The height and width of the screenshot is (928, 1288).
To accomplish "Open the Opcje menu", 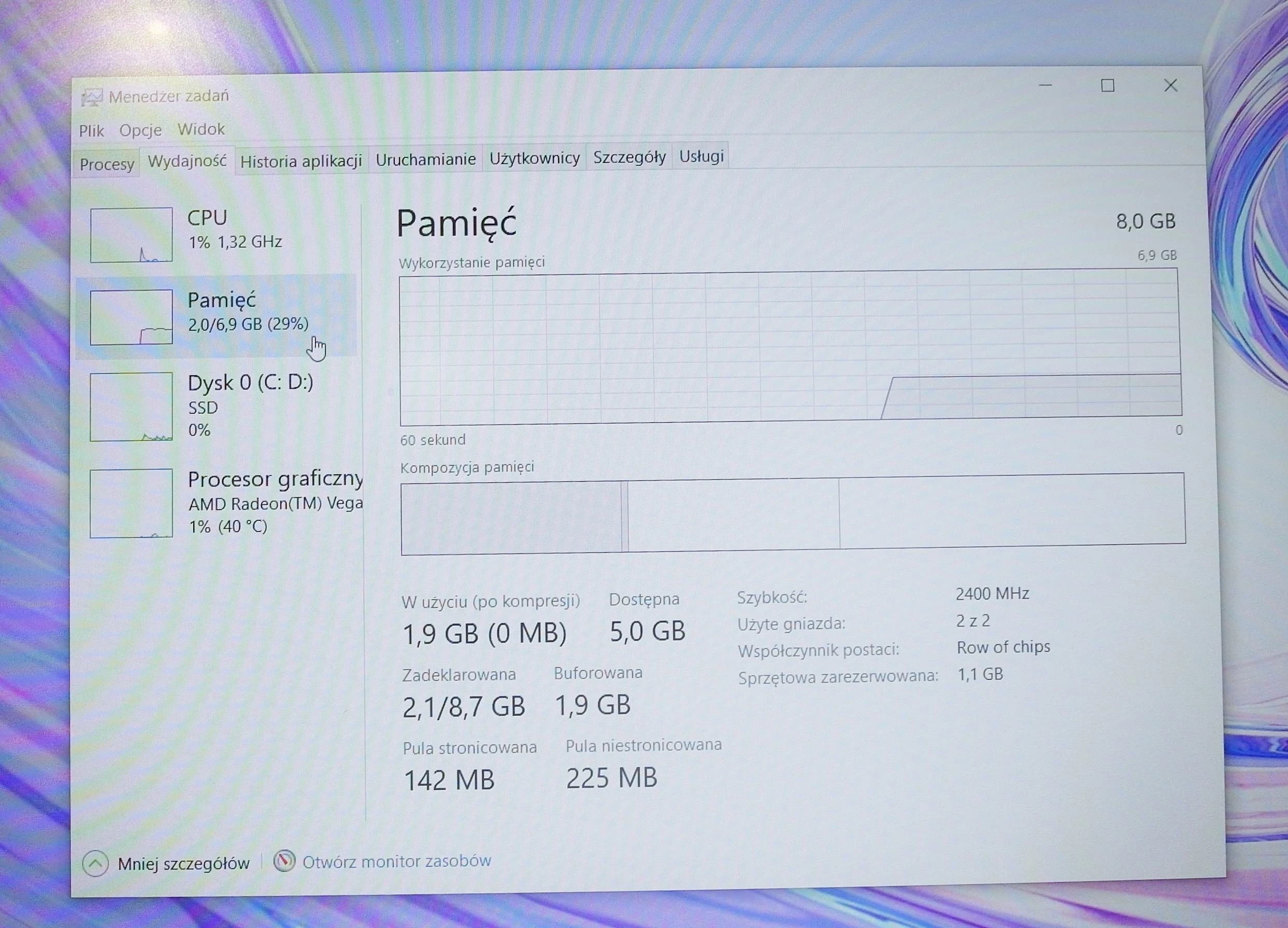I will coord(140,130).
